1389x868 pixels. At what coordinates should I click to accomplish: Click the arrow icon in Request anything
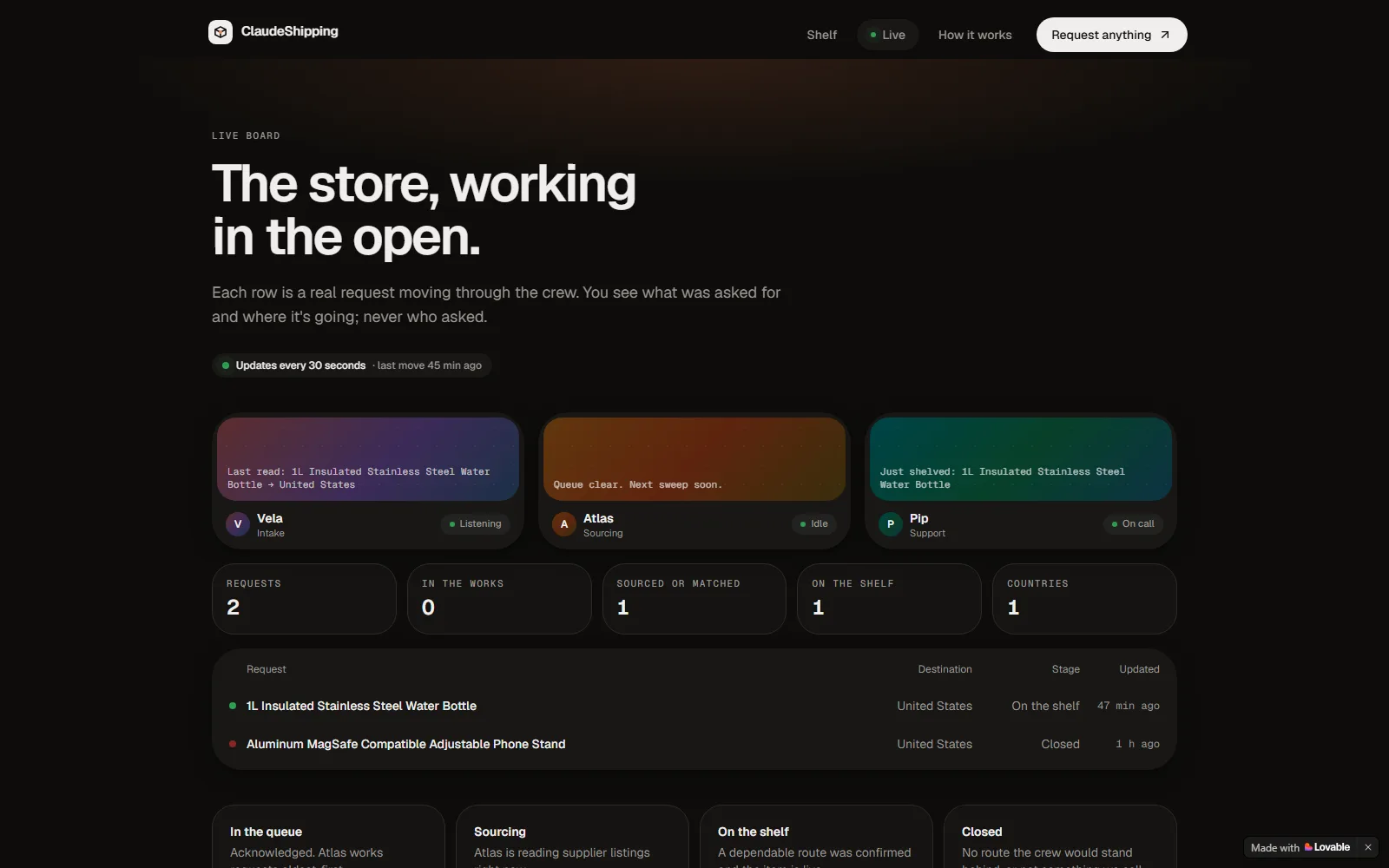click(1165, 35)
